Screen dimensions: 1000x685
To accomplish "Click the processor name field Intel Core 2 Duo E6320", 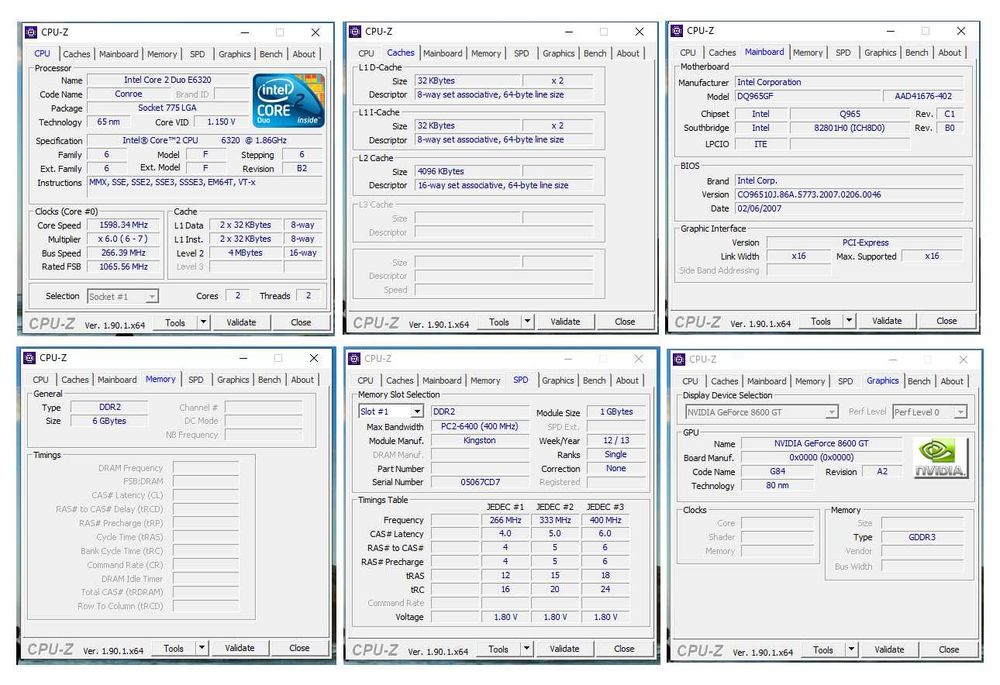I will pyautogui.click(x=168, y=80).
